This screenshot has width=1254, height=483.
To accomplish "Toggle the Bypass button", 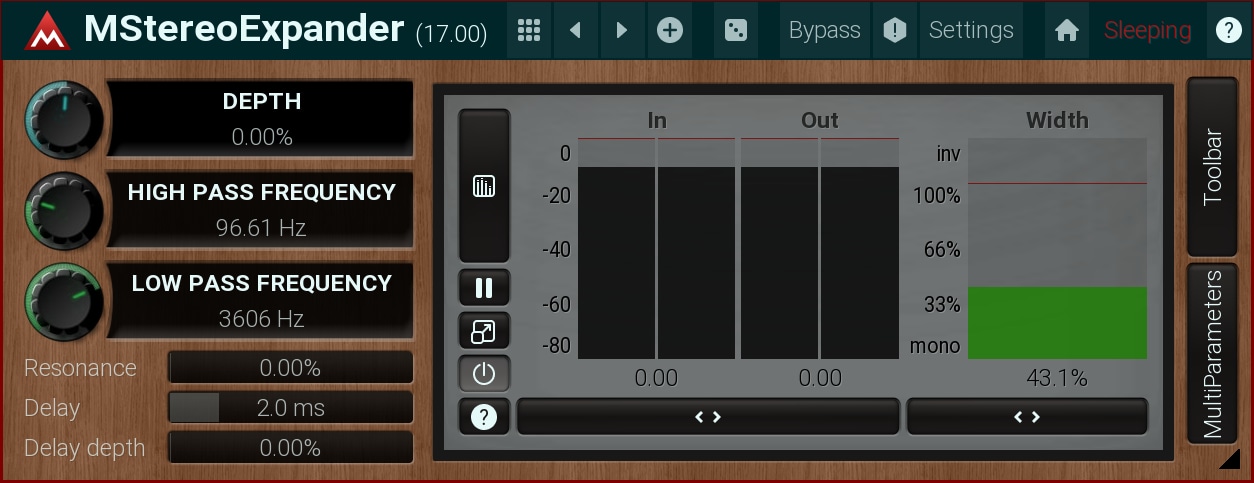I will [824, 30].
